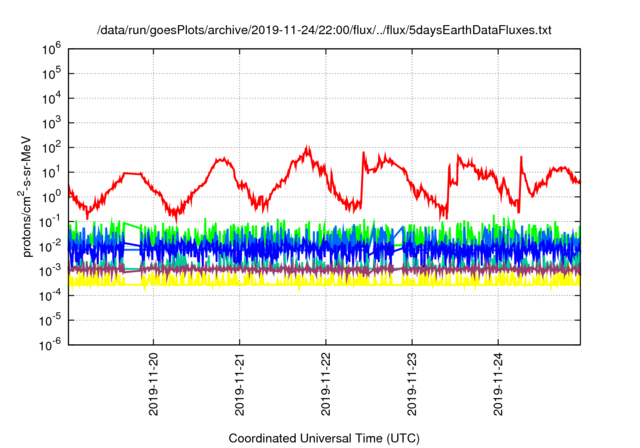Select the 10^-1 y-axis label
The width and height of the screenshot is (640, 448).
(51, 222)
